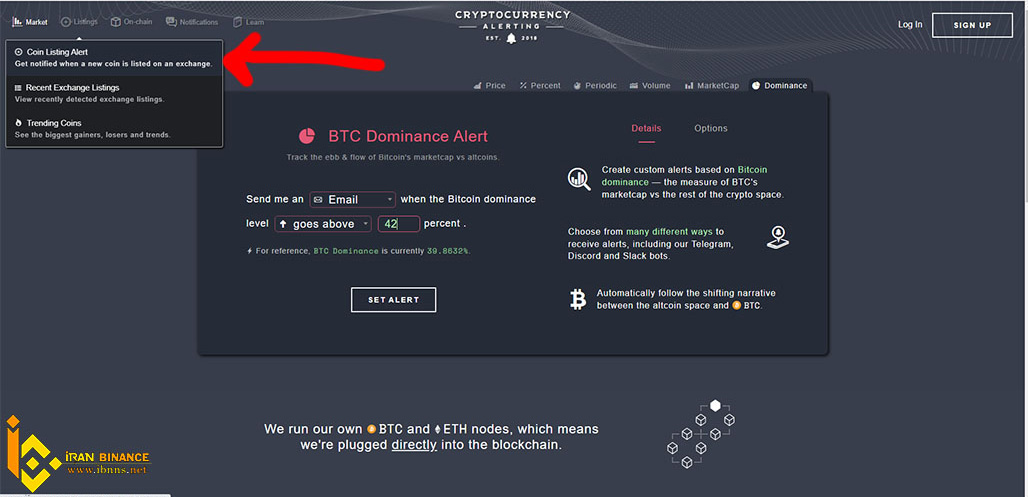Viewport: 1028px width, 497px height.
Task: Click the orange BTC icon in nodes banner
Action: (x=372, y=429)
